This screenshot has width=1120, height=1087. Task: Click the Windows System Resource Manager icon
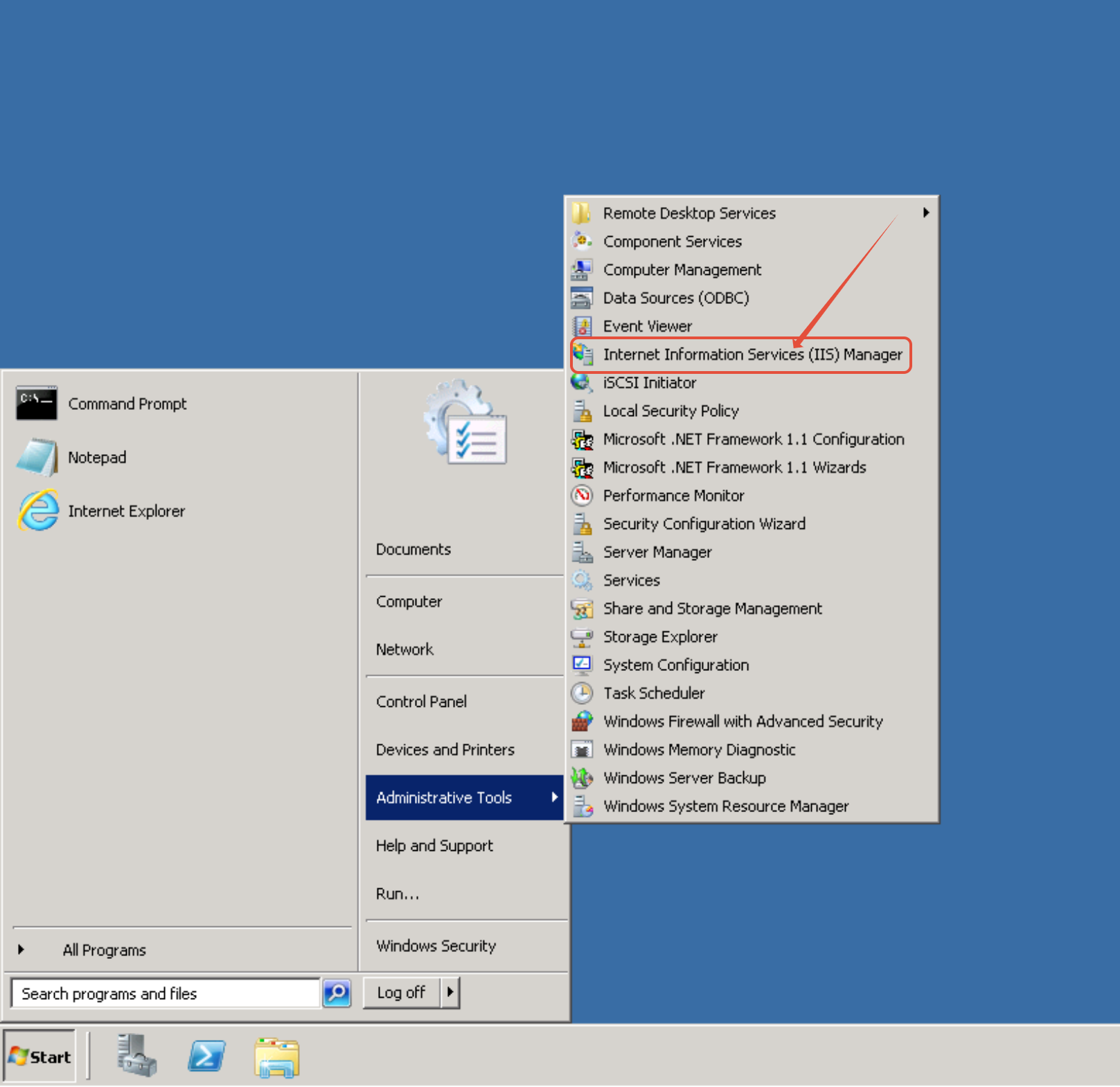(x=582, y=806)
